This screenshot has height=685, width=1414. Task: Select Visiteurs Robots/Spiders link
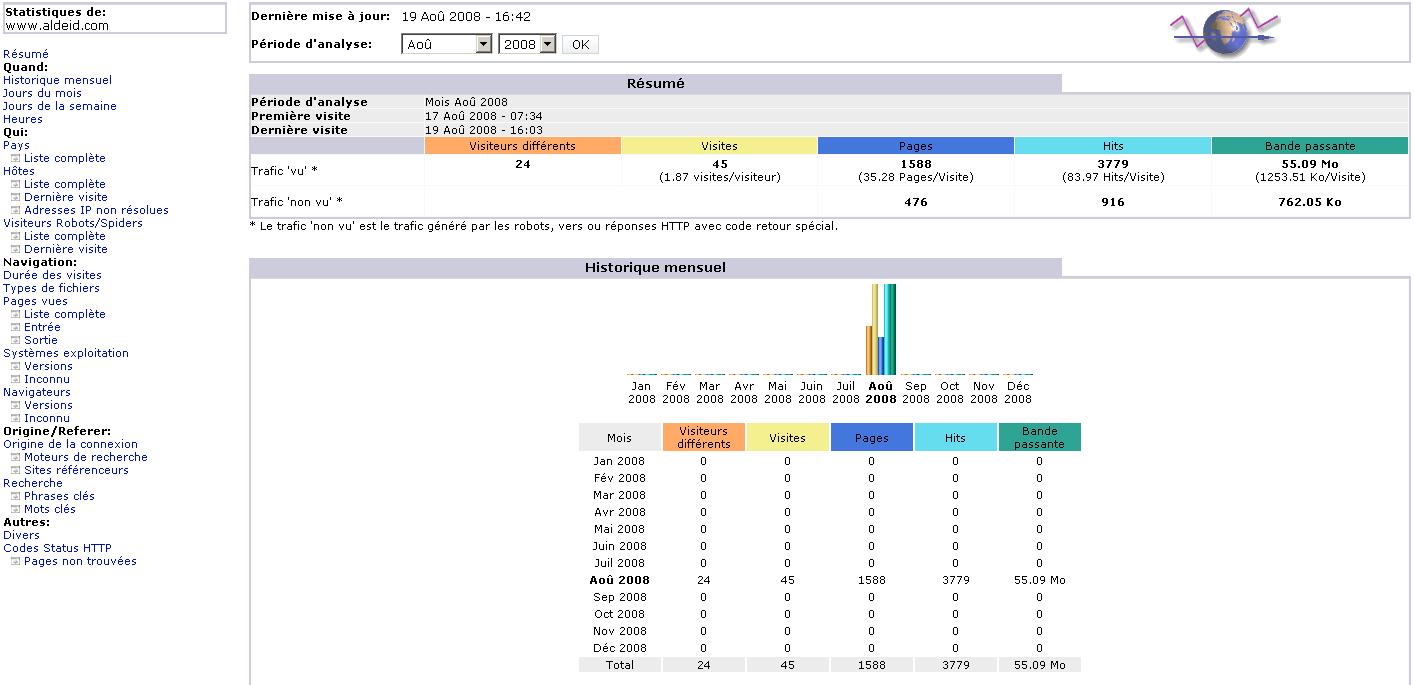pos(72,223)
